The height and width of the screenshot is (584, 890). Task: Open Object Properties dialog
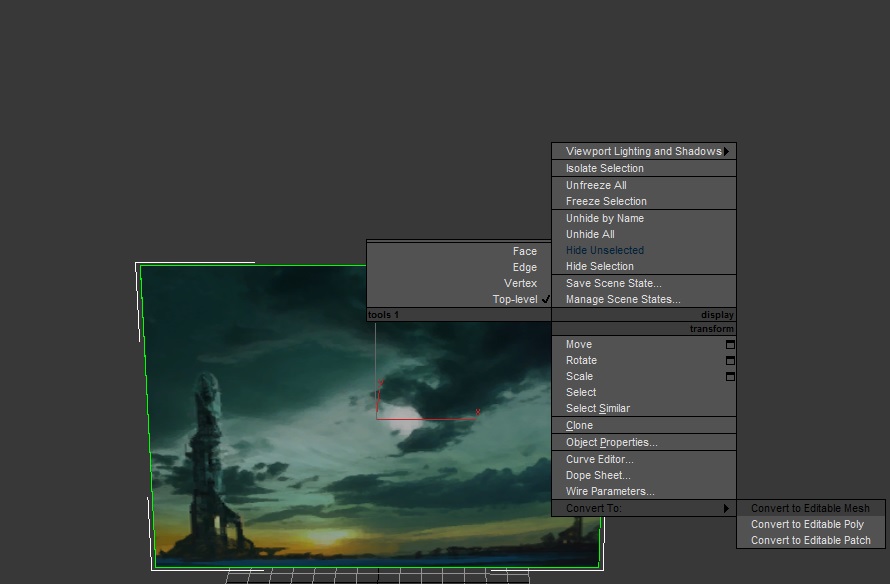click(611, 442)
